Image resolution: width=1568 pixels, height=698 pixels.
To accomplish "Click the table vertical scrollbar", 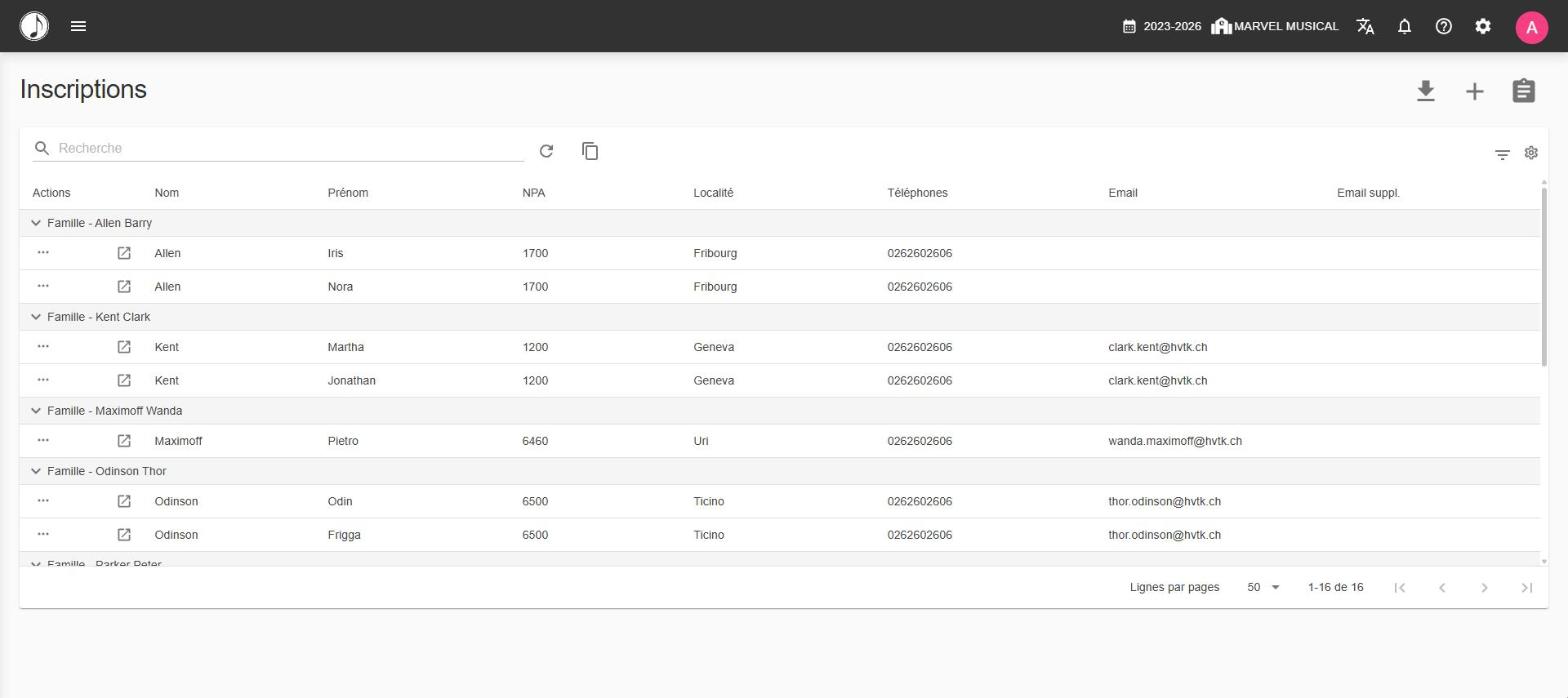I will [1544, 275].
